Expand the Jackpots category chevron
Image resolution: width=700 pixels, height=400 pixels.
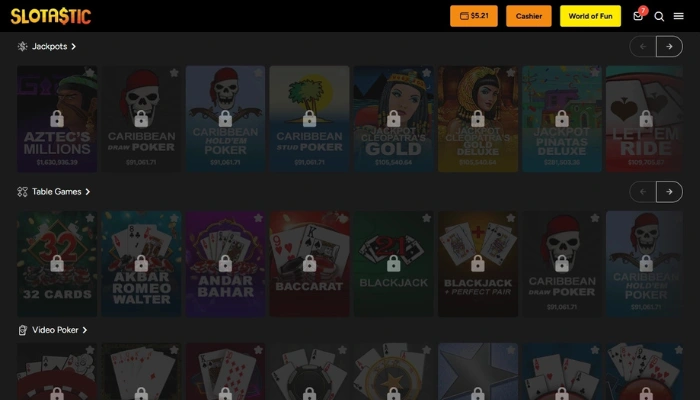click(x=74, y=46)
